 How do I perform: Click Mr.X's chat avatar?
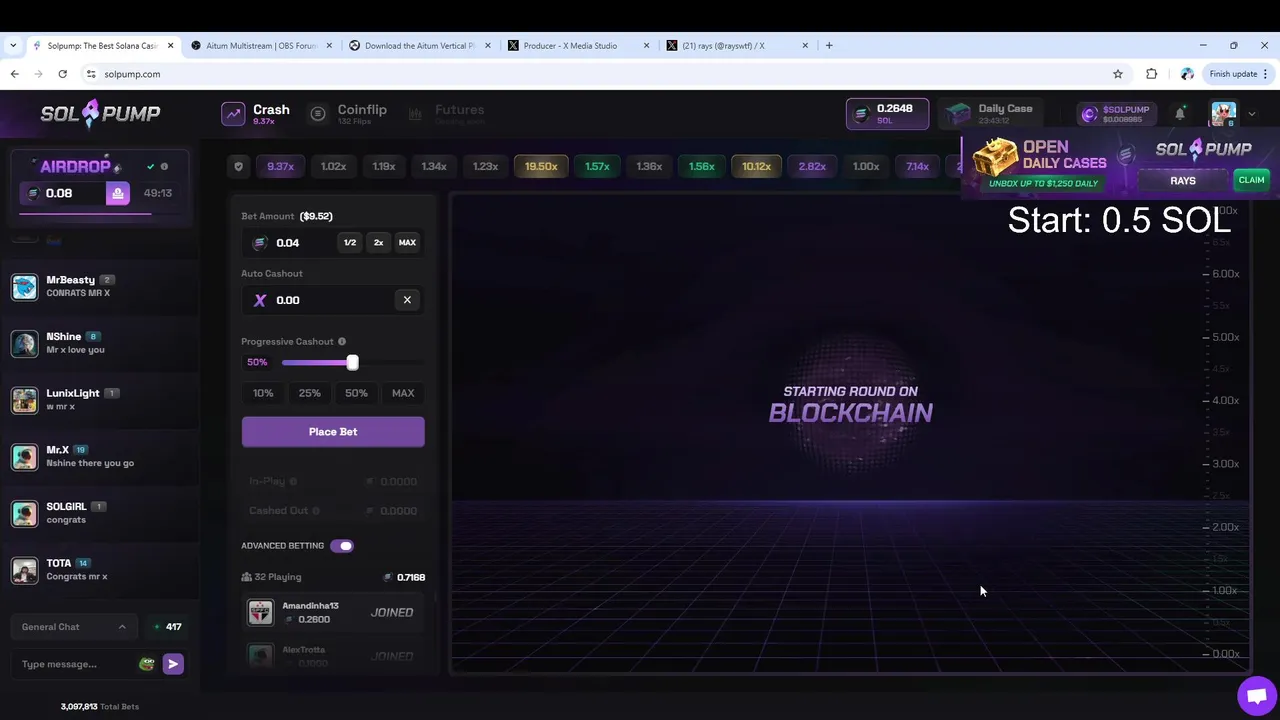pyautogui.click(x=24, y=457)
